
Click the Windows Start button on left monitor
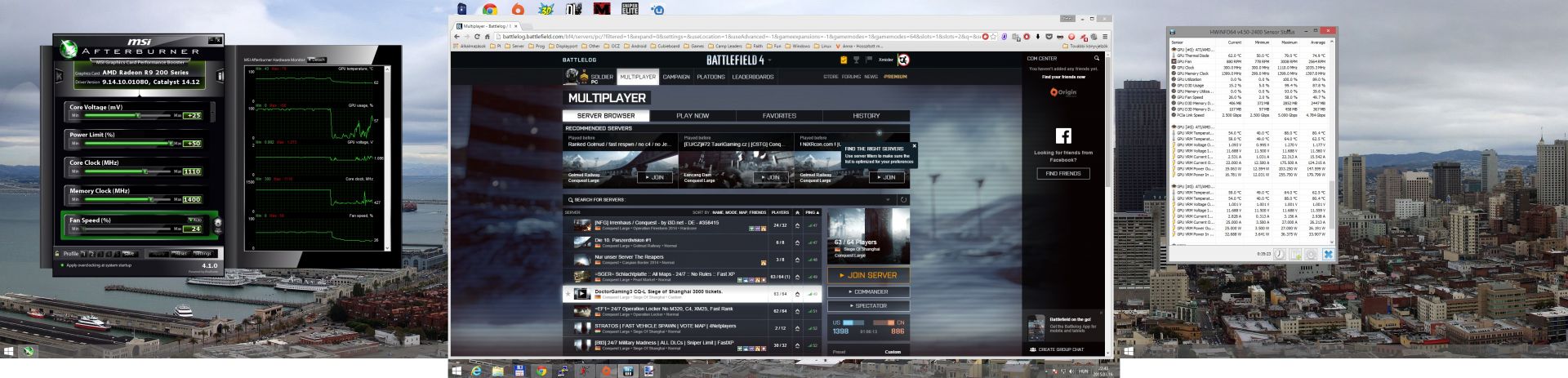coord(9,351)
